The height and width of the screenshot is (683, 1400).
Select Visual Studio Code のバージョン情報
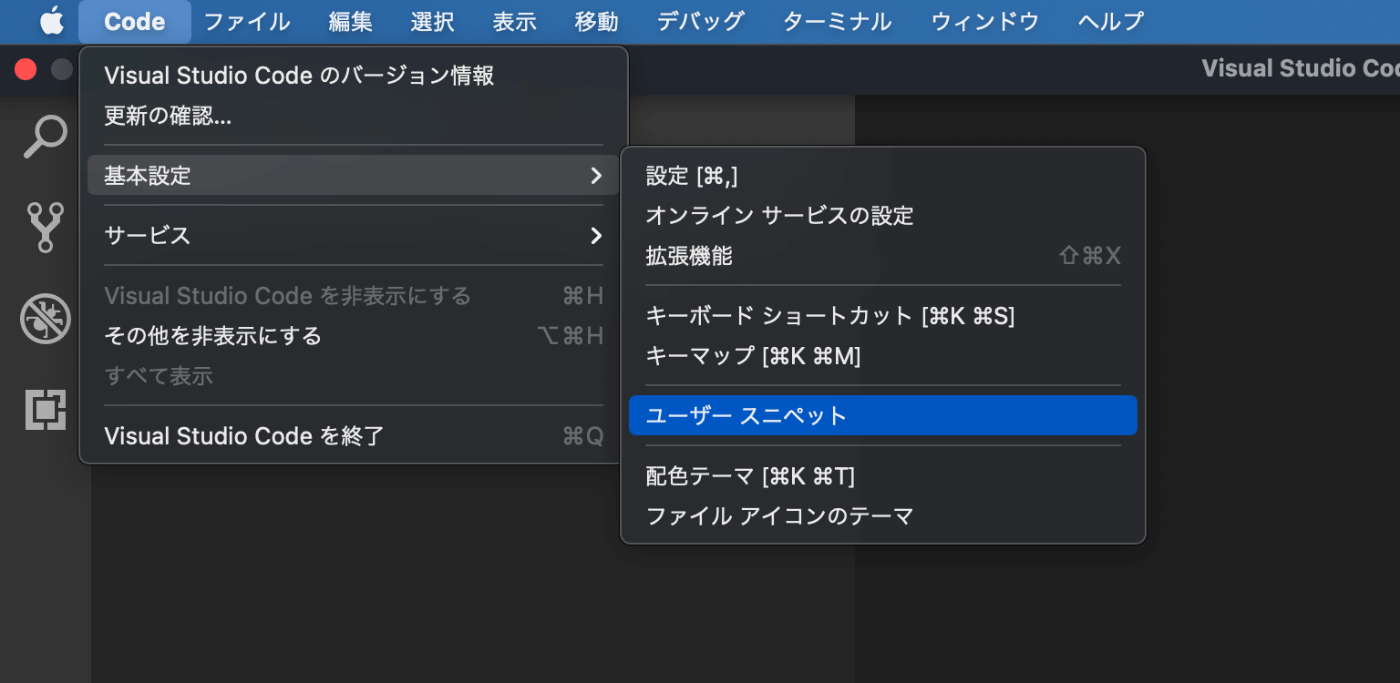click(354, 76)
